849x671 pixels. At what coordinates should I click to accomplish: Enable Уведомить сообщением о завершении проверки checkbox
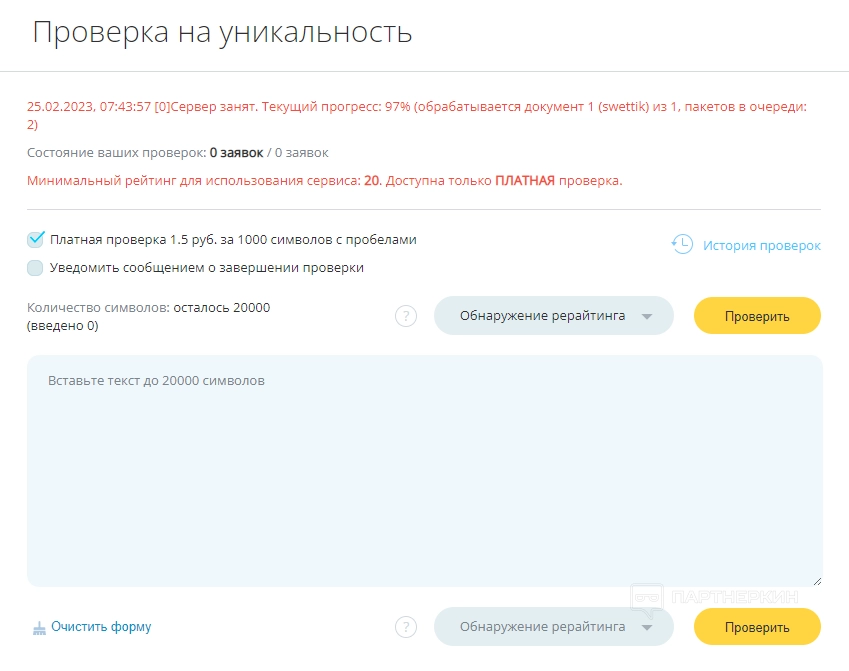coord(35,268)
